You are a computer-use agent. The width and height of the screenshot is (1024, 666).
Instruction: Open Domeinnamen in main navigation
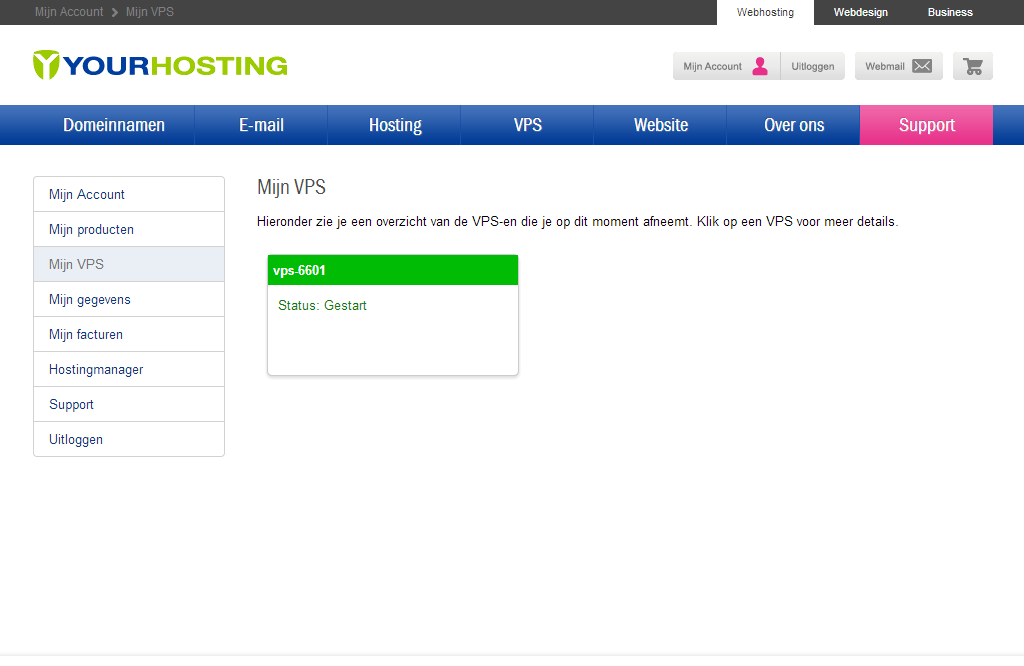(x=114, y=125)
